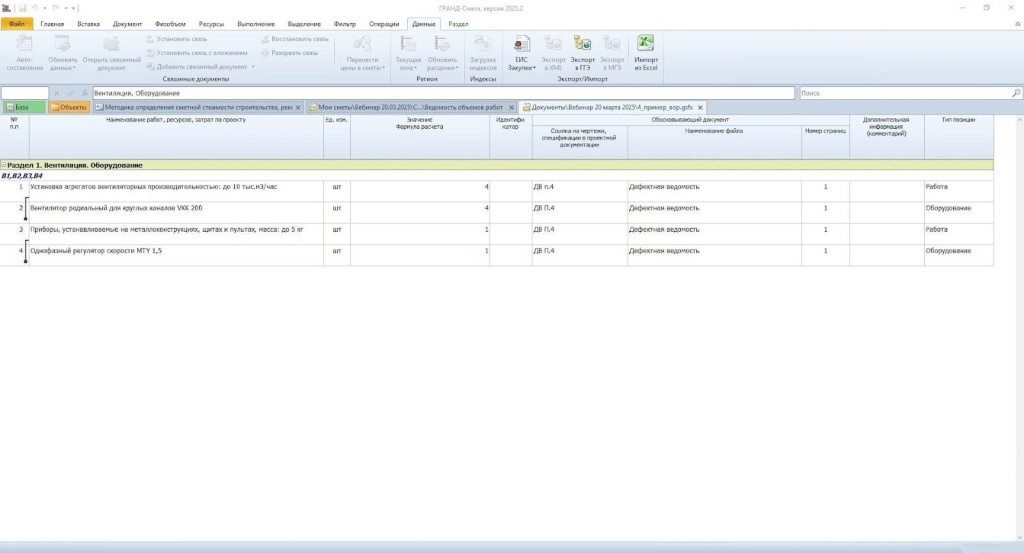Image resolution: width=1024 pixels, height=553 pixels.
Task: Click Установить связь с вложением
Action: pos(197,53)
